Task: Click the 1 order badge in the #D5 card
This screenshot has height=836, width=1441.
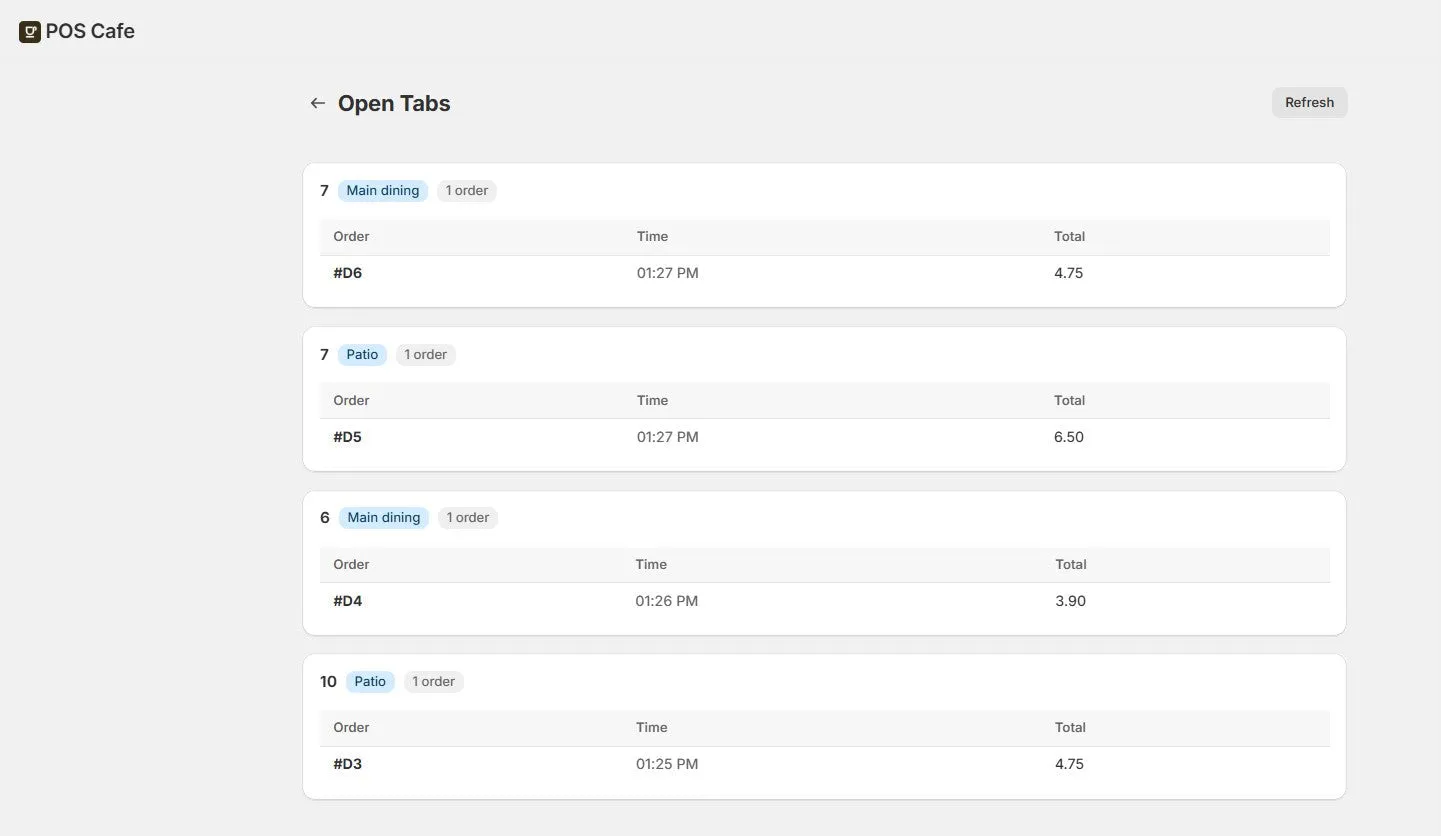Action: click(x=426, y=354)
